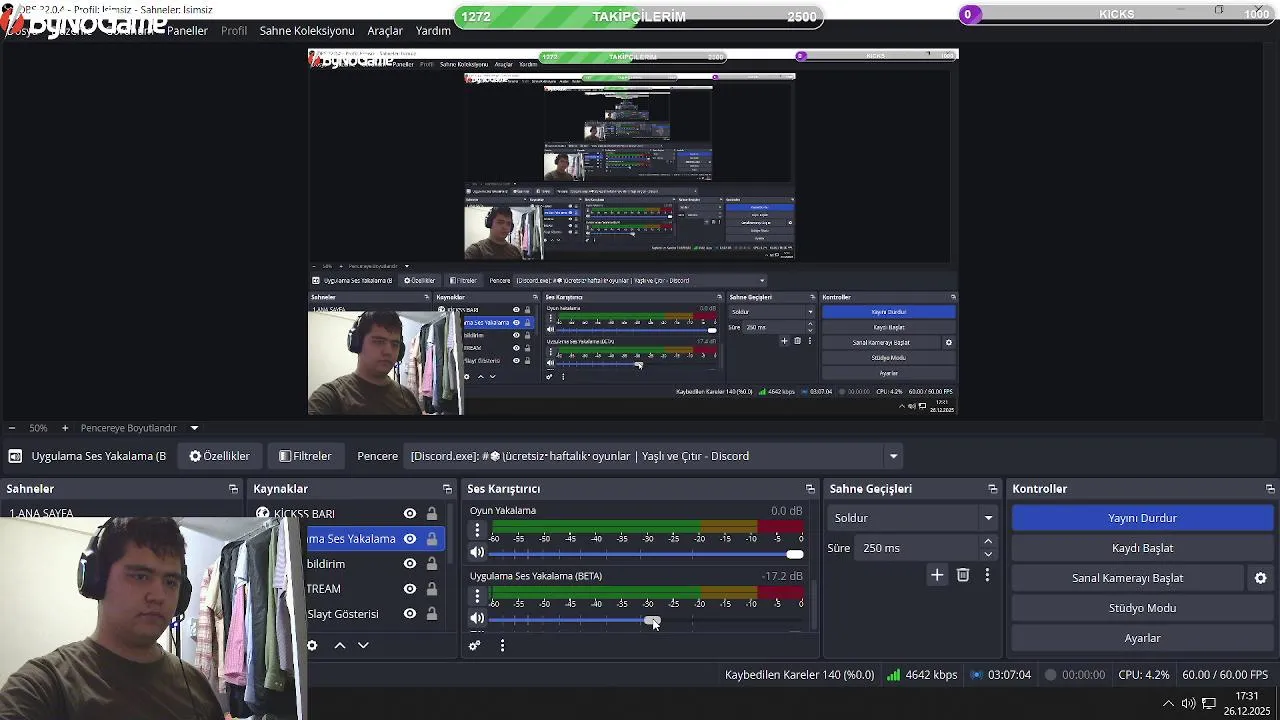Screen dimensions: 1280x720
Task: Click the Süre 250 ms input field
Action: (x=915, y=548)
